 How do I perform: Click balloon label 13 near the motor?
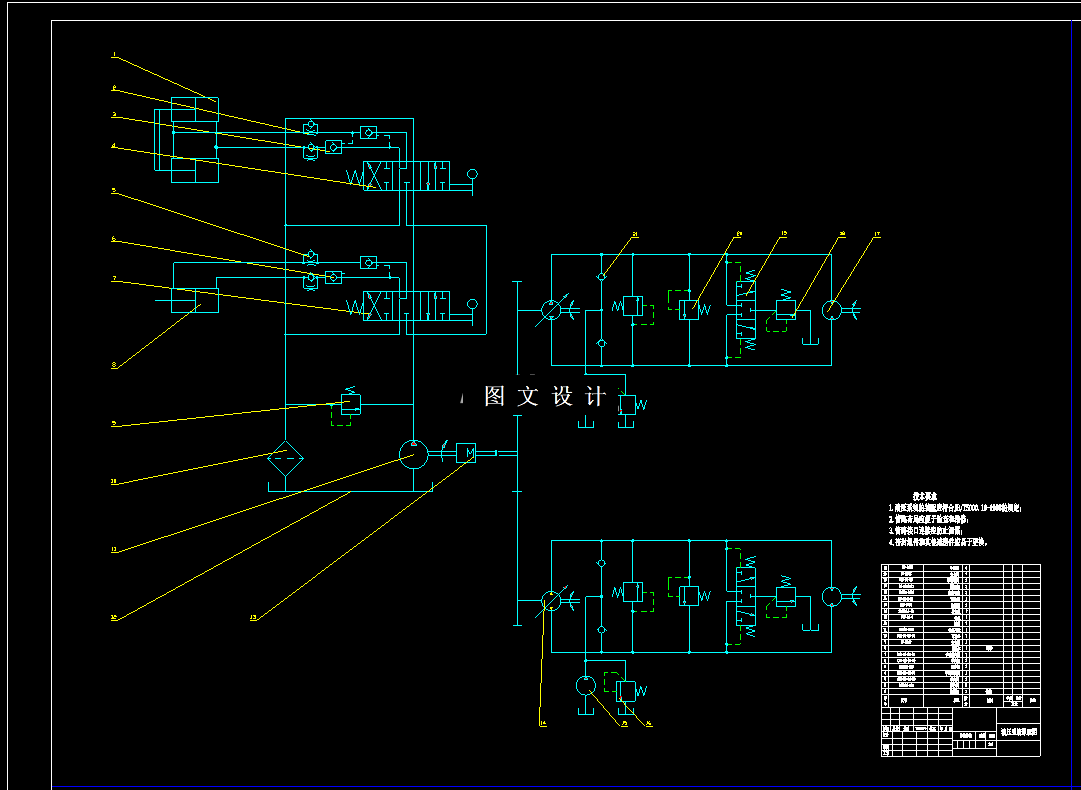253,616
